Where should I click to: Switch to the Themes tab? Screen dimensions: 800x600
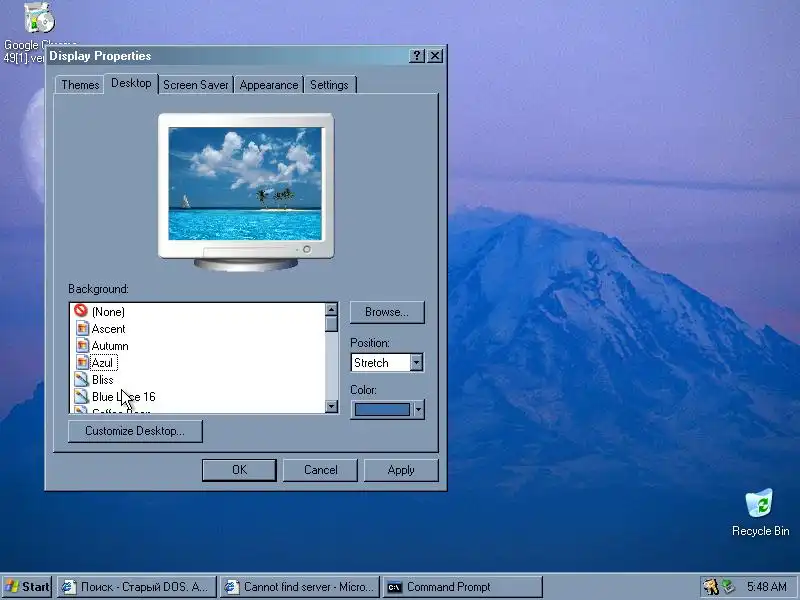[x=80, y=85]
